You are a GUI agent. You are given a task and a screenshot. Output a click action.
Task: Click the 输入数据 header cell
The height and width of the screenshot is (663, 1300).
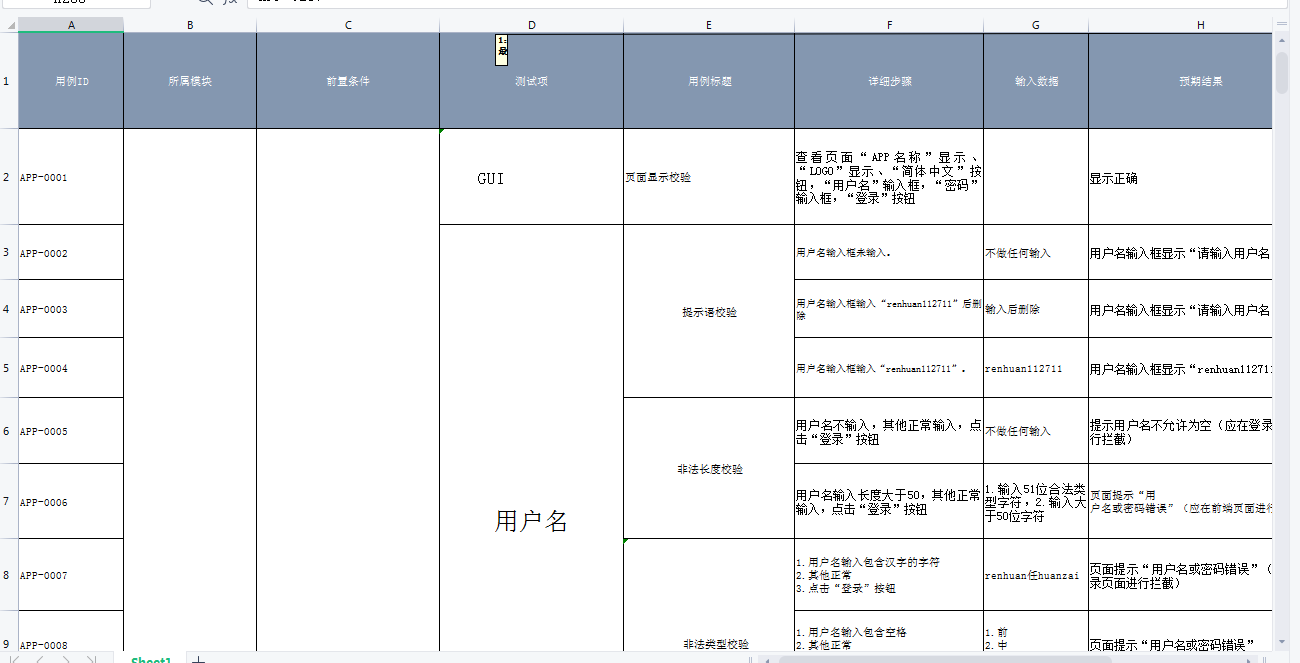click(1036, 81)
